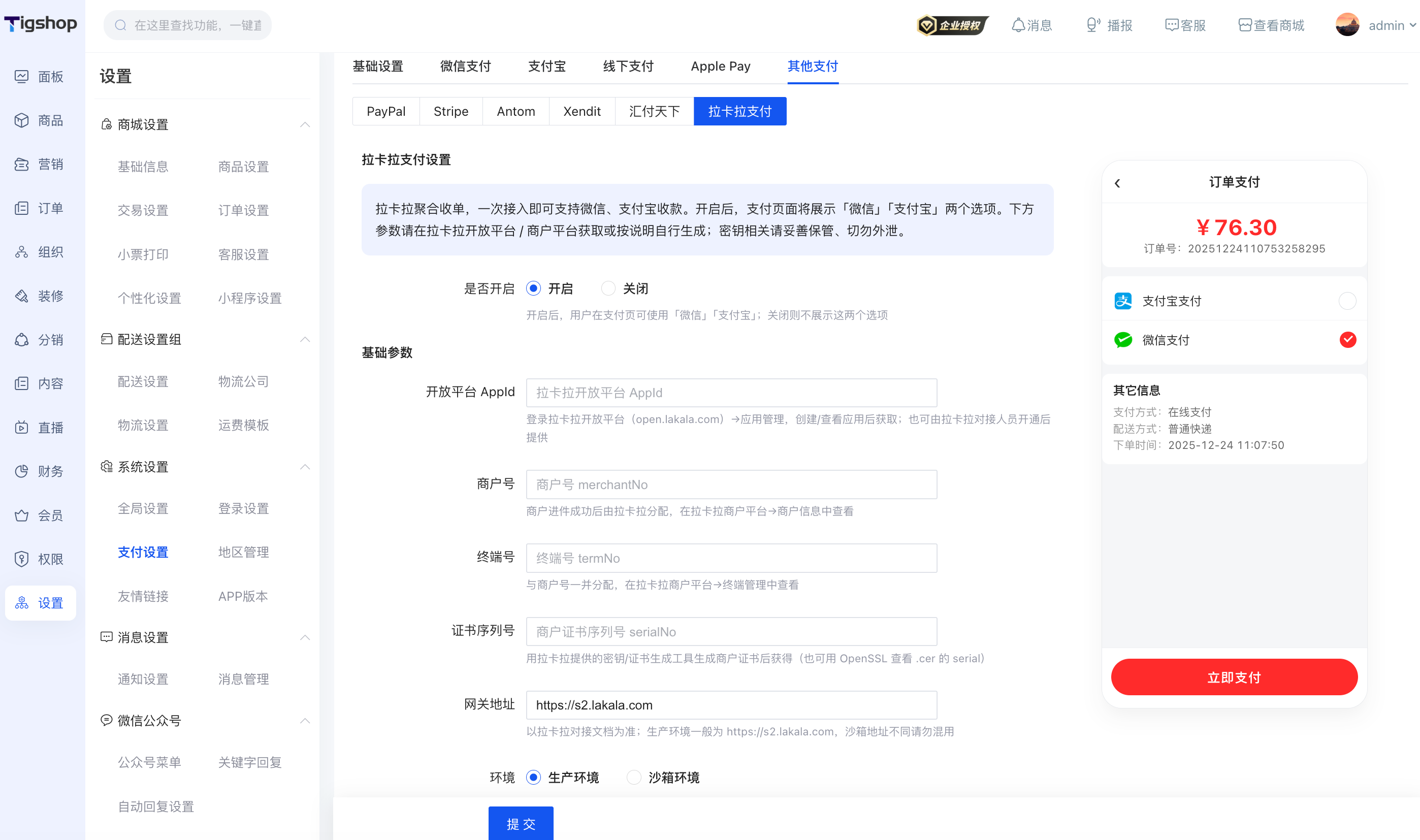Select 开启 radio for 是否开启
Screen dimensions: 1420x840
pos(533,288)
